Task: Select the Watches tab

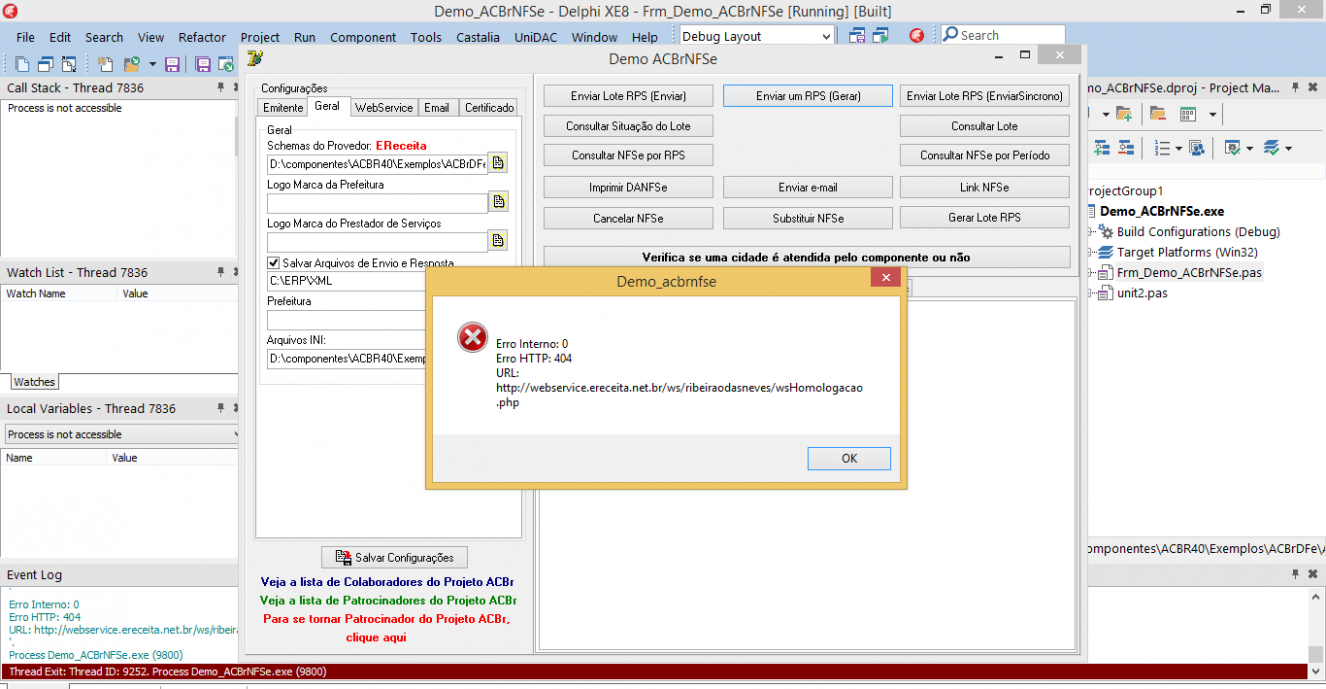Action: click(x=34, y=382)
